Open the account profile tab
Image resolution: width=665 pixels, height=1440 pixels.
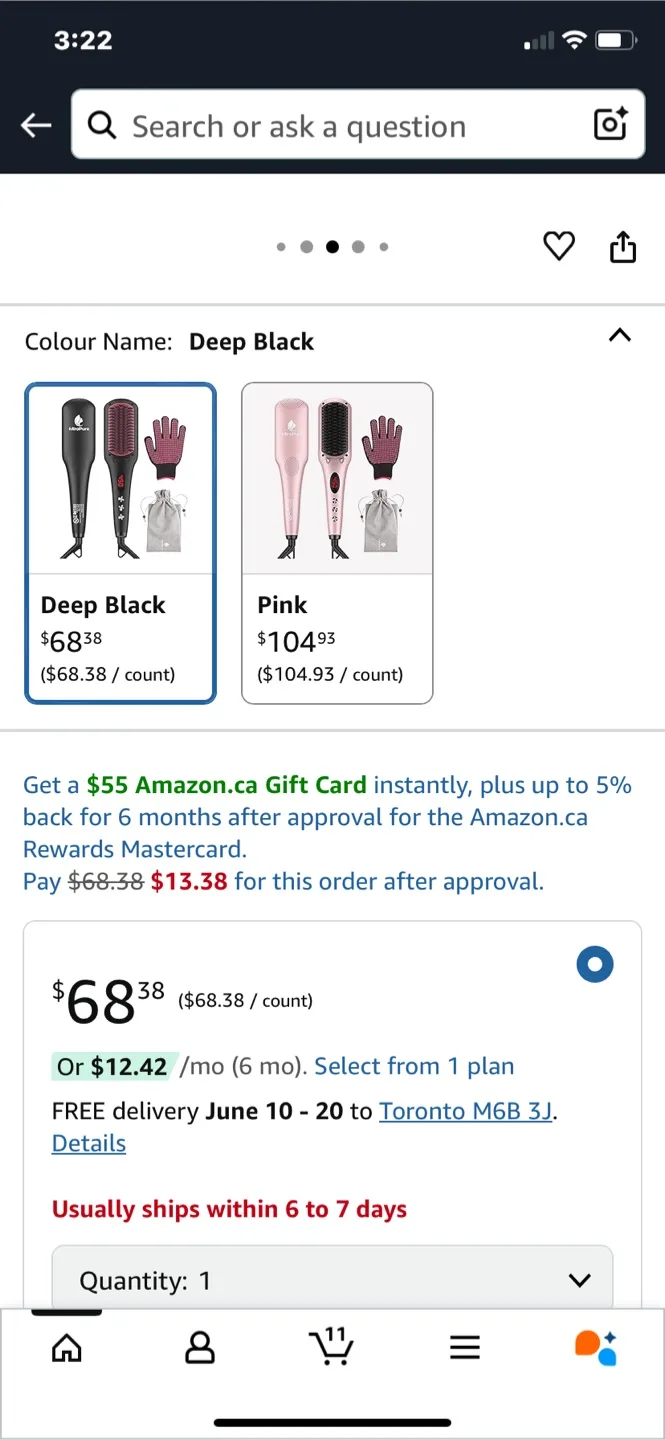tap(200, 1347)
